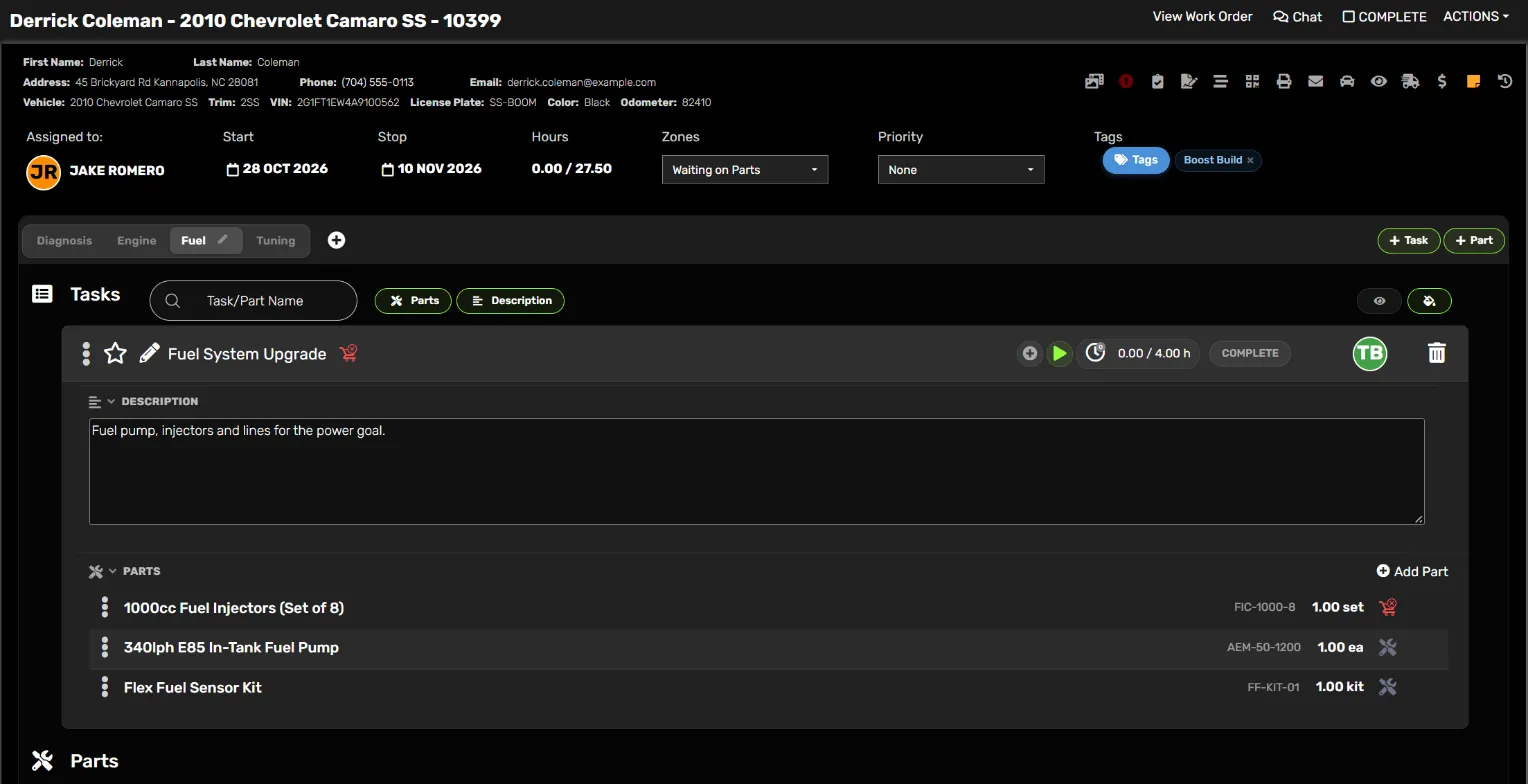Click the + Task button

pos(1409,240)
